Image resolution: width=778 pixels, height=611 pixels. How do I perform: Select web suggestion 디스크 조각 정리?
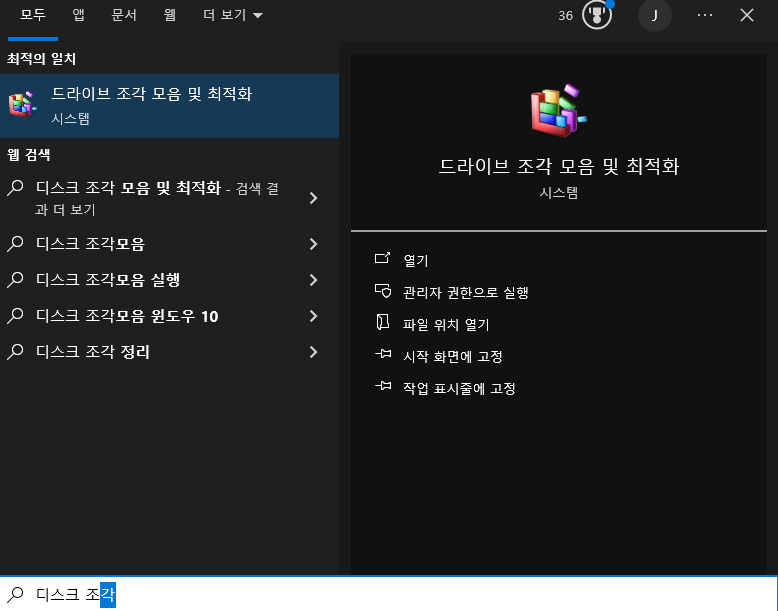(169, 352)
